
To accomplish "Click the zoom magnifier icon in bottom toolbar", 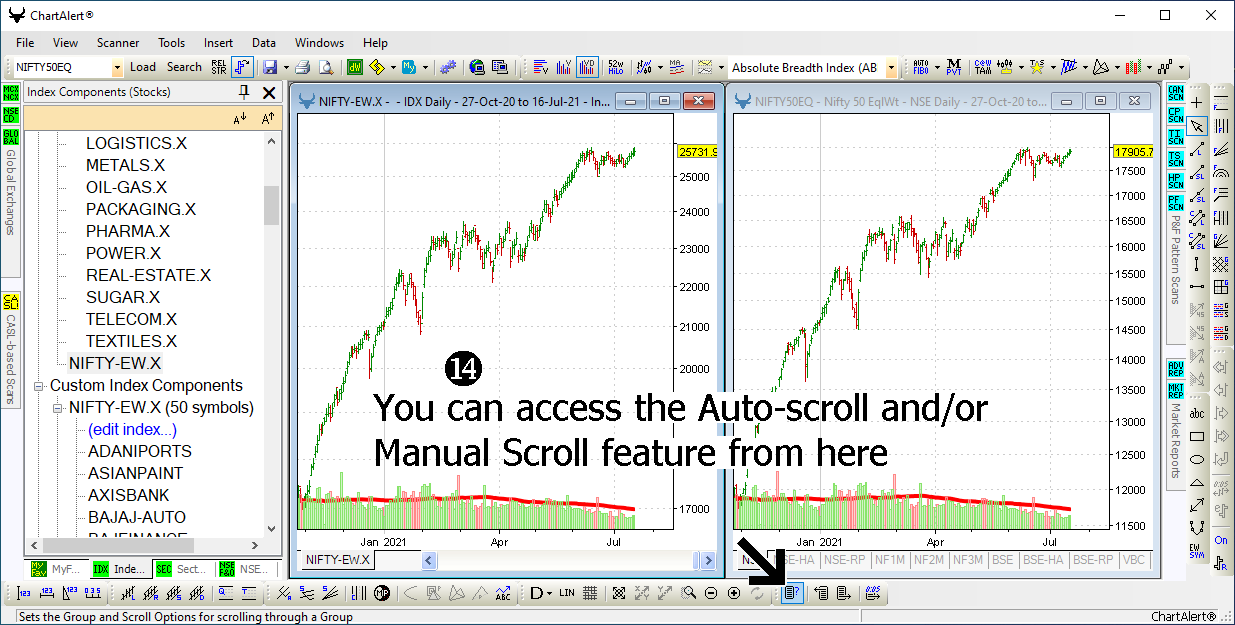I will [689, 593].
